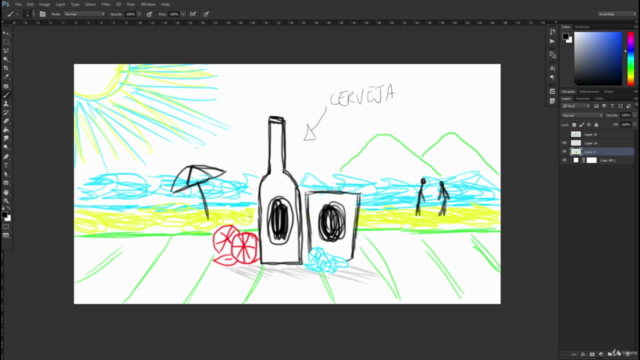
Task: Select the Layer 14 thumbnail
Action: 576,143
